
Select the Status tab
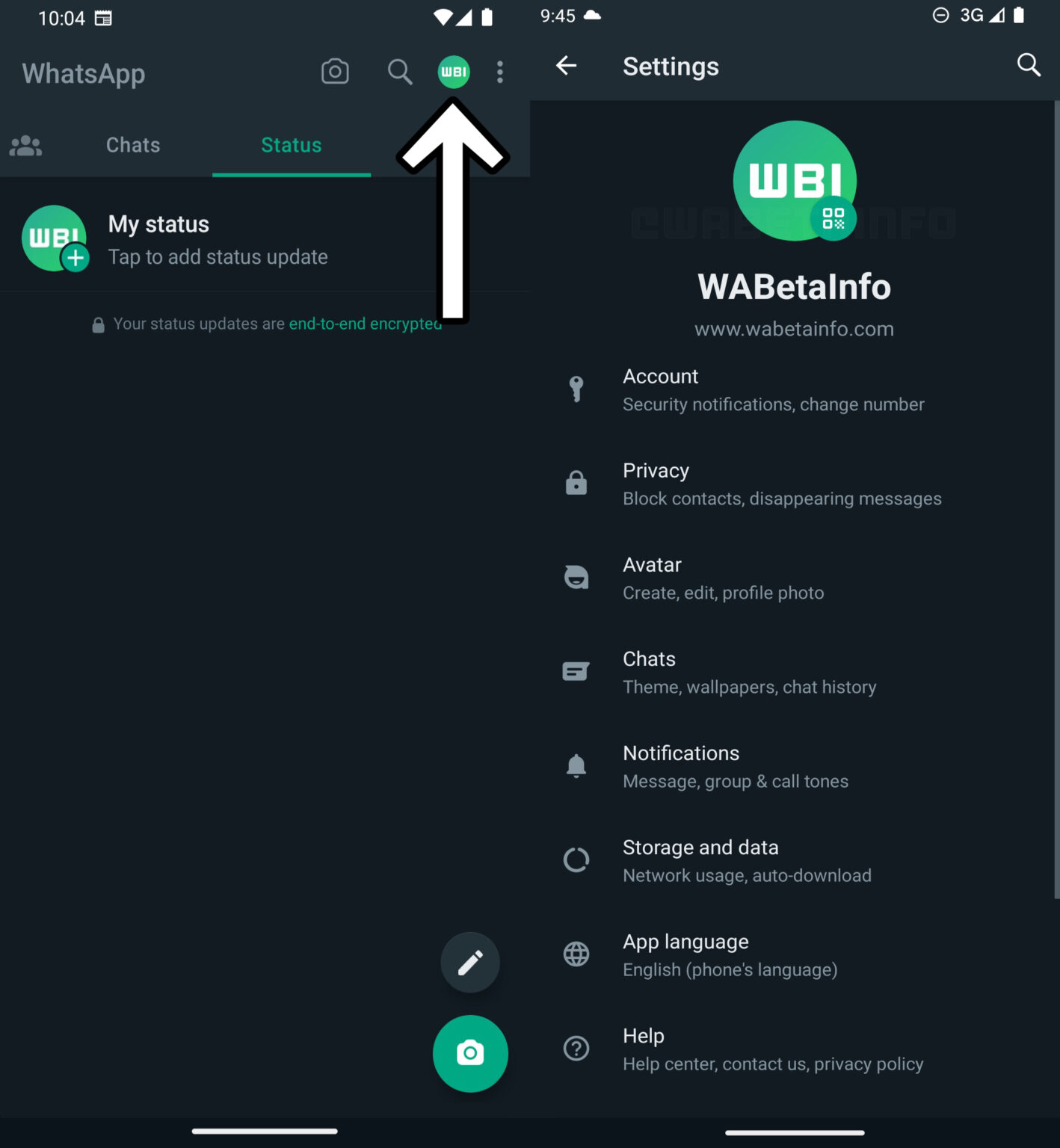tap(291, 145)
